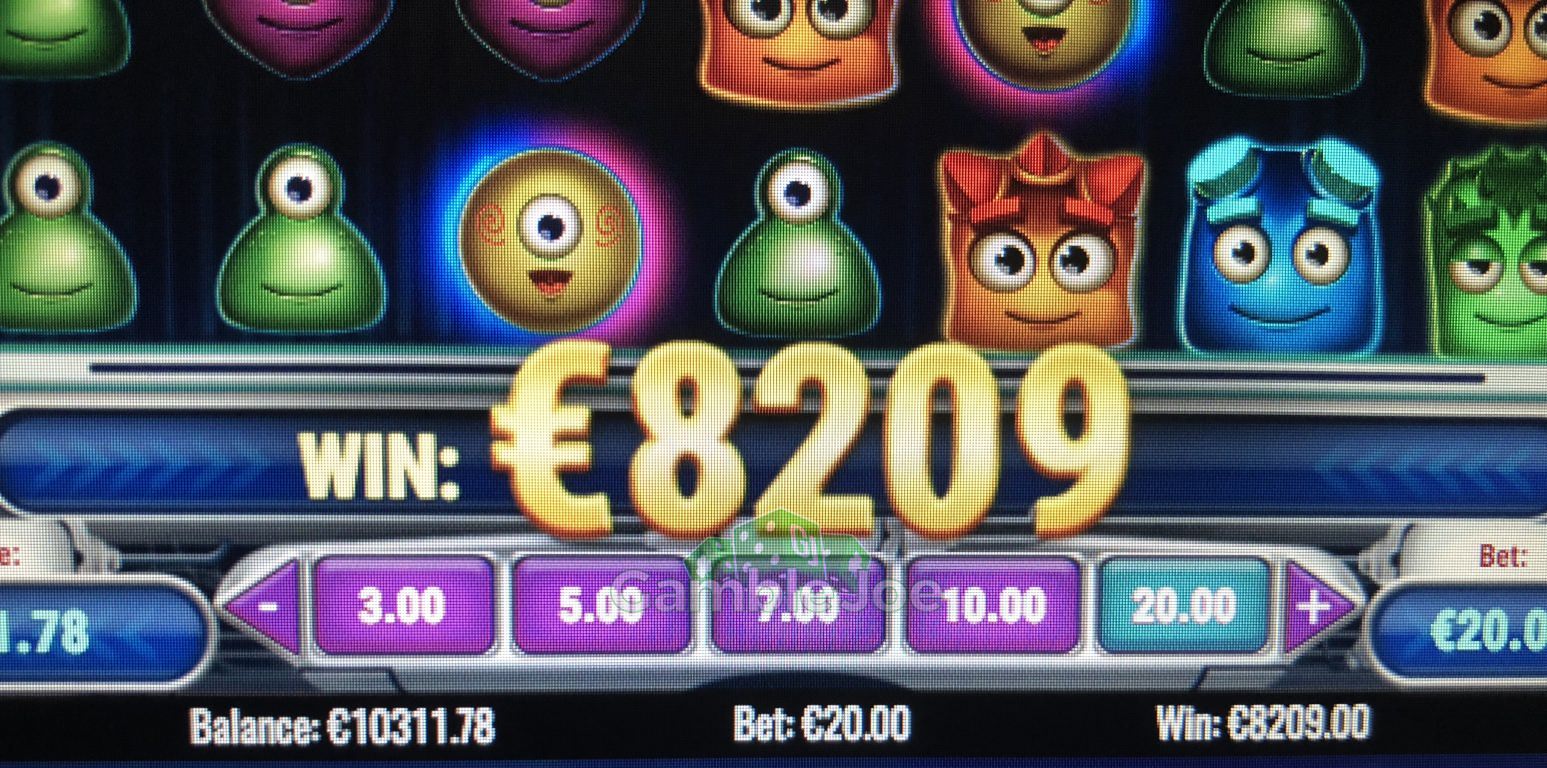Select the 5.00 bet amount
This screenshot has width=1547, height=768.
[x=600, y=606]
